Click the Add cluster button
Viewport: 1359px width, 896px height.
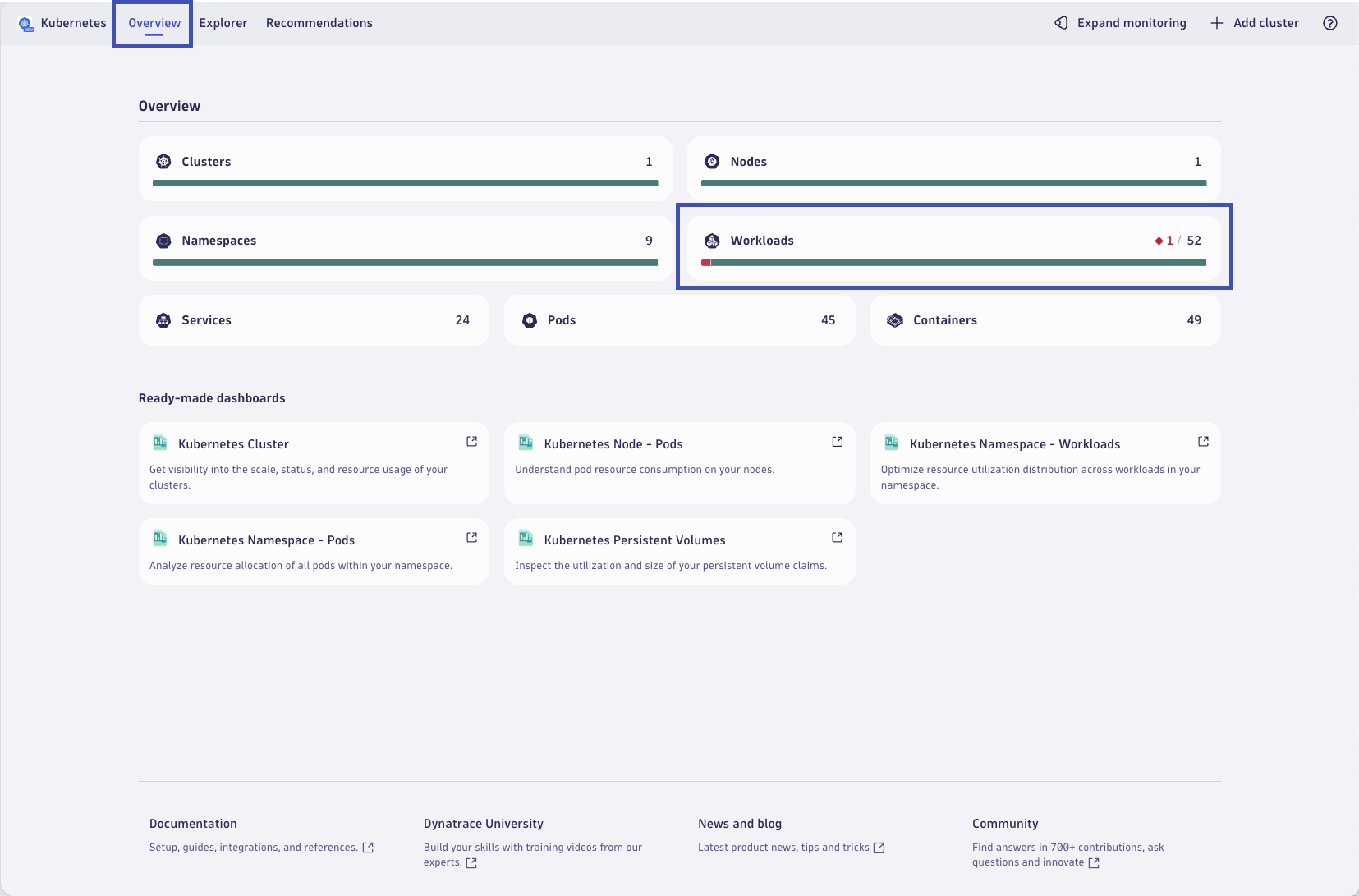[1255, 23]
